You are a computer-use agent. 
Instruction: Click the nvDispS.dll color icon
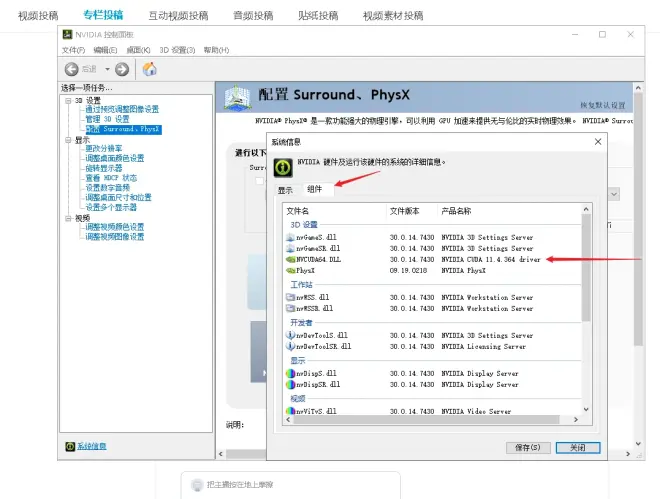290,373
